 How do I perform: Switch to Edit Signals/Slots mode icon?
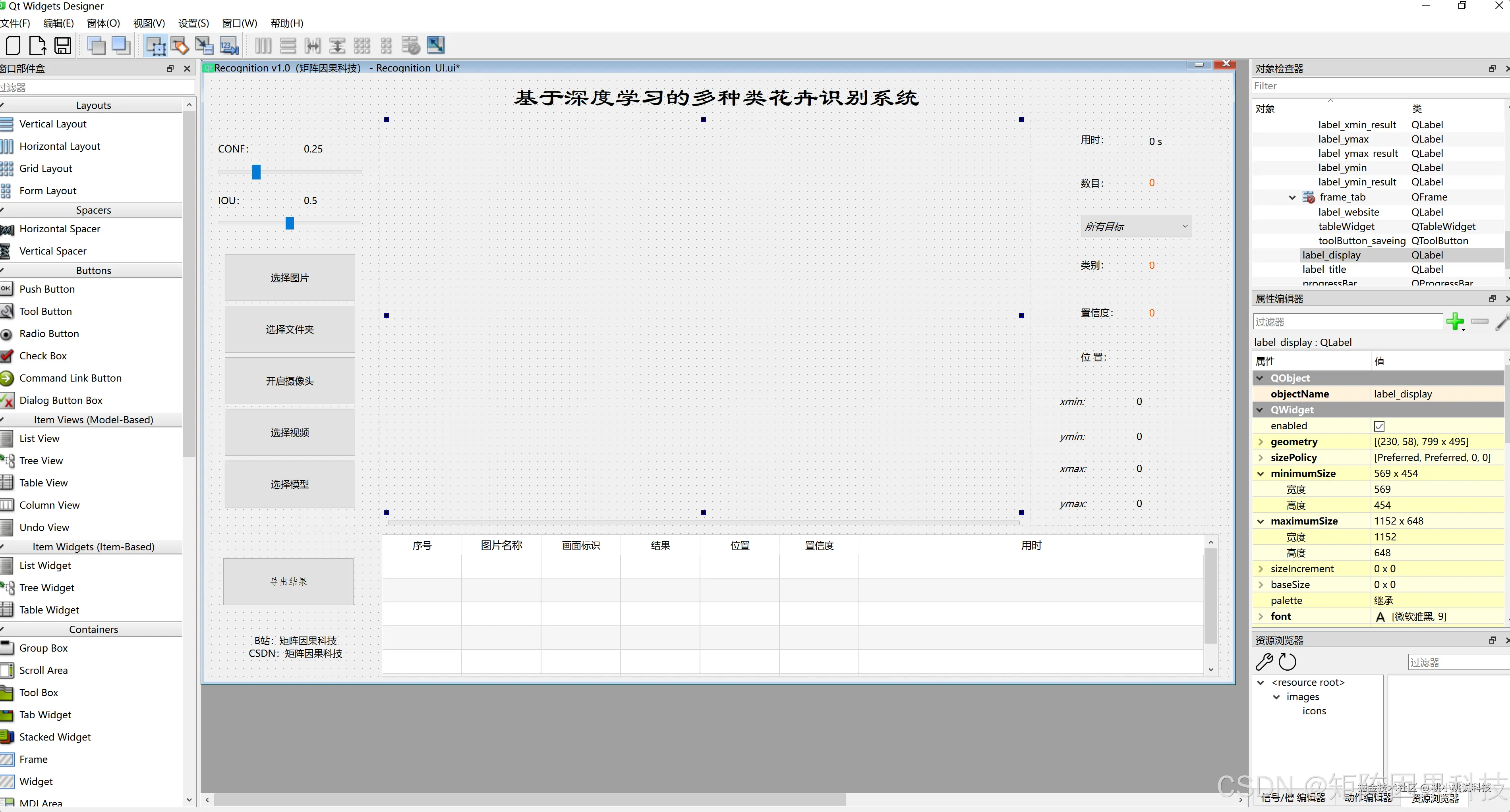(x=180, y=46)
